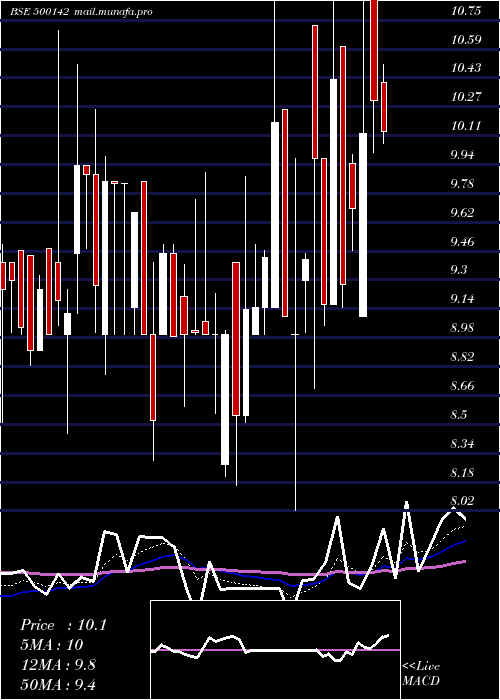The image size is (500, 700).
Task: Click the 10.59 price axis label
Action: pyautogui.click(x=466, y=40)
